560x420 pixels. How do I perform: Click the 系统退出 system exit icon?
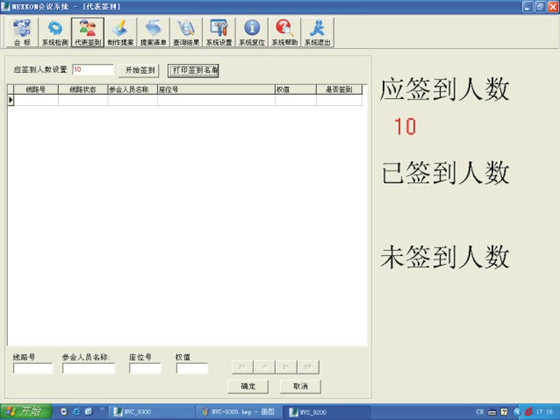click(x=318, y=32)
